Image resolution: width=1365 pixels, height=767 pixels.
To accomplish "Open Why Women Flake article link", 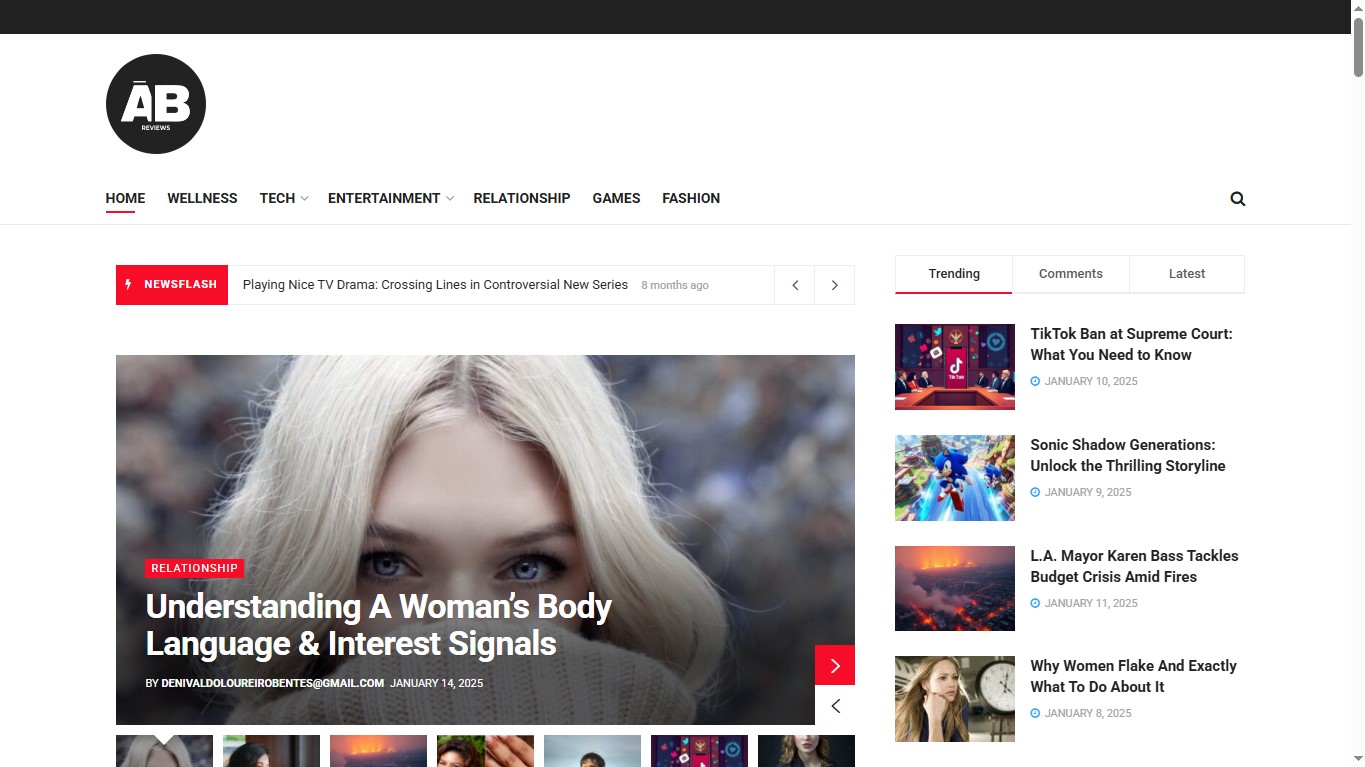I will point(1133,676).
